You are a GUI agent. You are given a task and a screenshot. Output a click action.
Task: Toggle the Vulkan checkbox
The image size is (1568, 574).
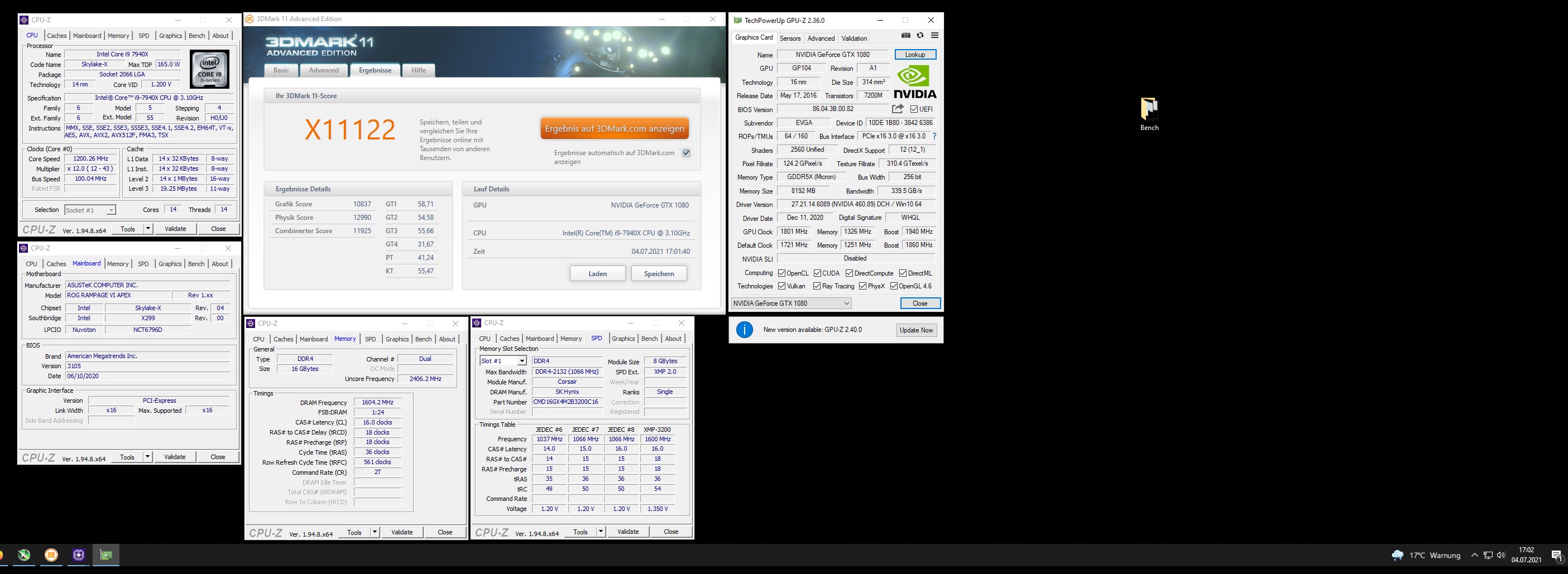click(781, 286)
